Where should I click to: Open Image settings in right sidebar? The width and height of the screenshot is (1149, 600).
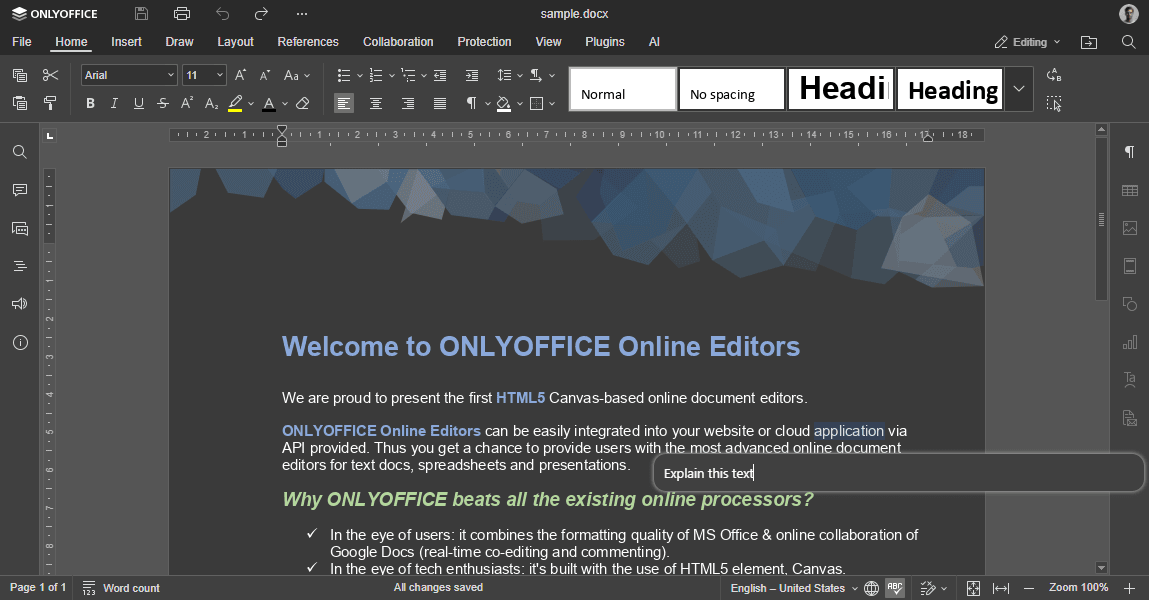click(x=1130, y=228)
